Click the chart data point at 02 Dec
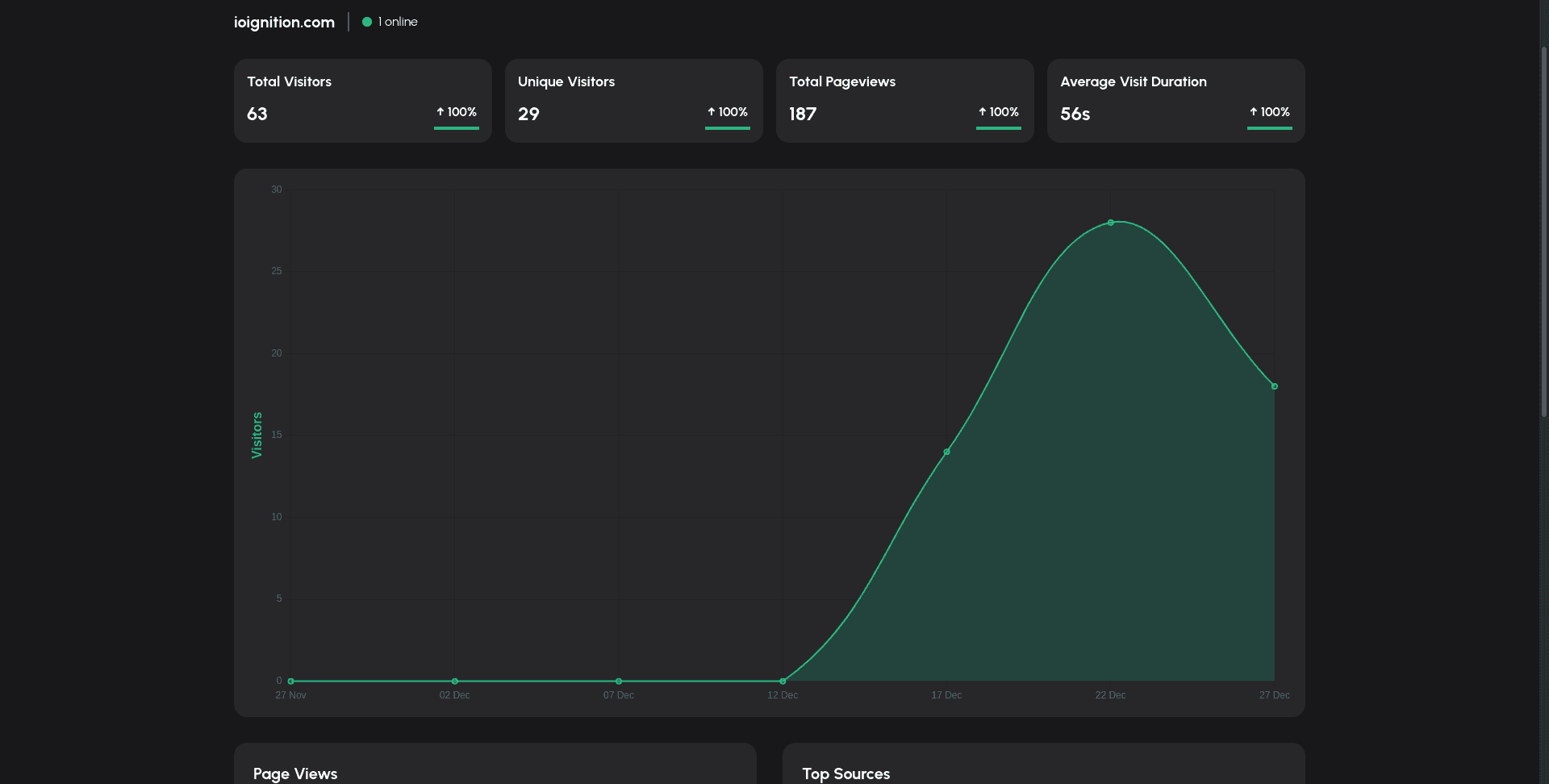 (x=455, y=682)
